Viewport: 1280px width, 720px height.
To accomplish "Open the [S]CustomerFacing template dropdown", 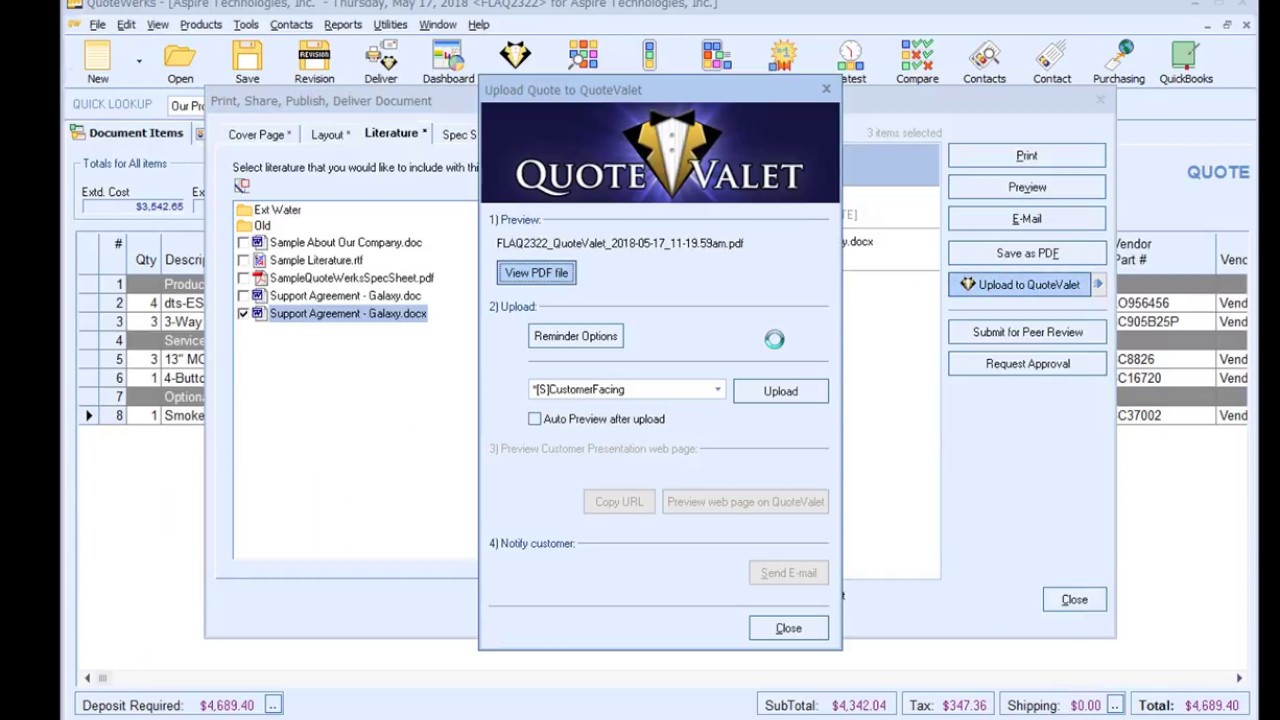I will 717,390.
